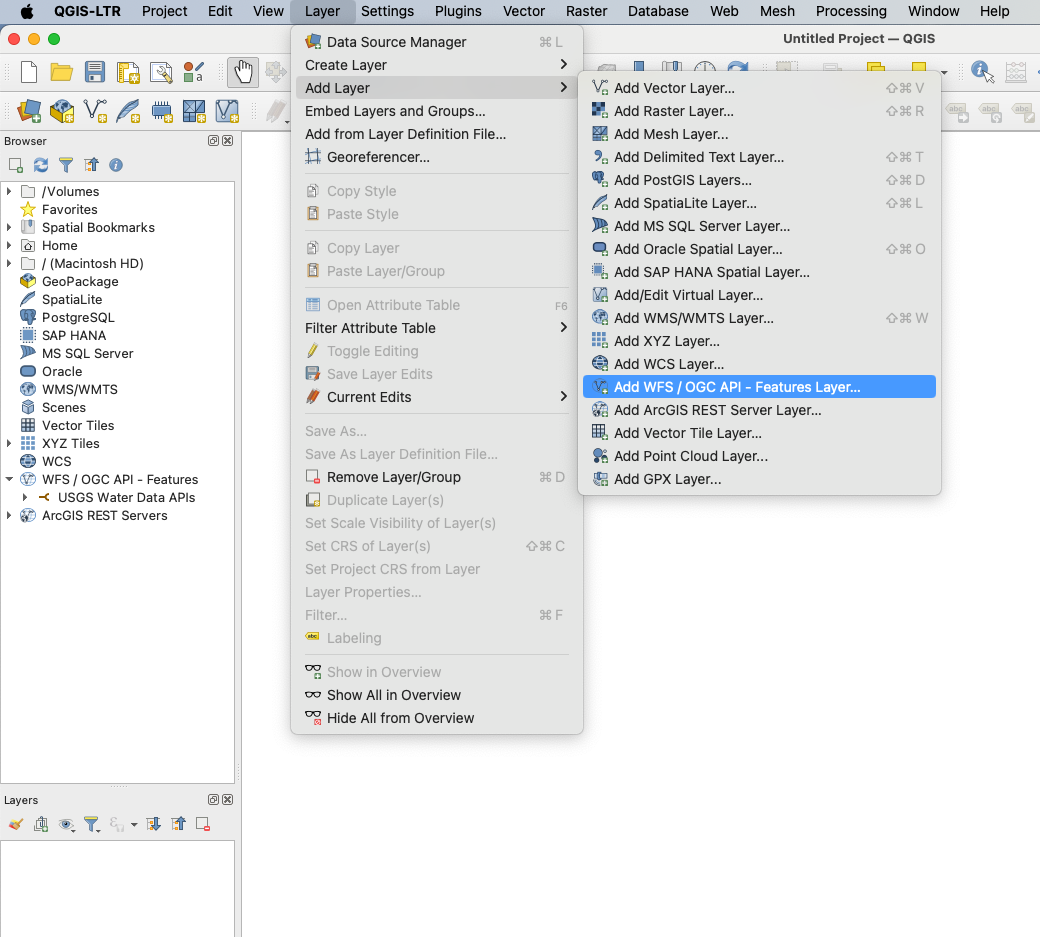The height and width of the screenshot is (937, 1040).
Task: Click the New Project toolbar icon
Action: tap(29, 72)
